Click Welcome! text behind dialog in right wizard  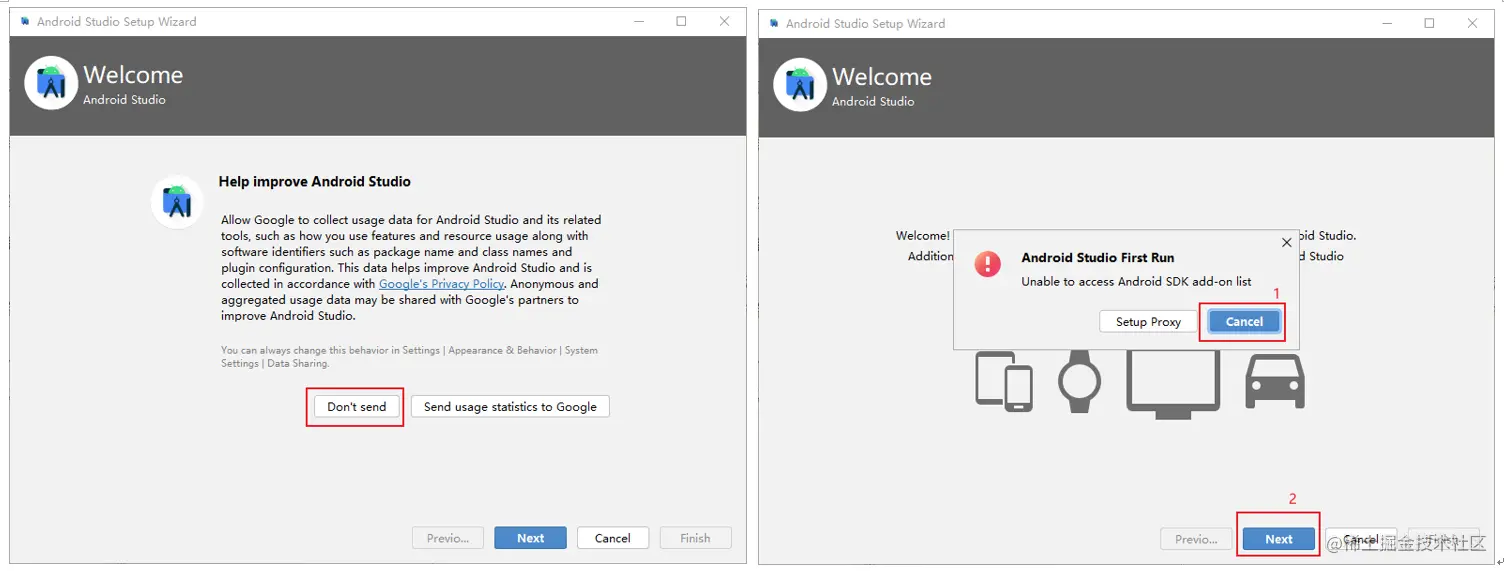pos(923,236)
